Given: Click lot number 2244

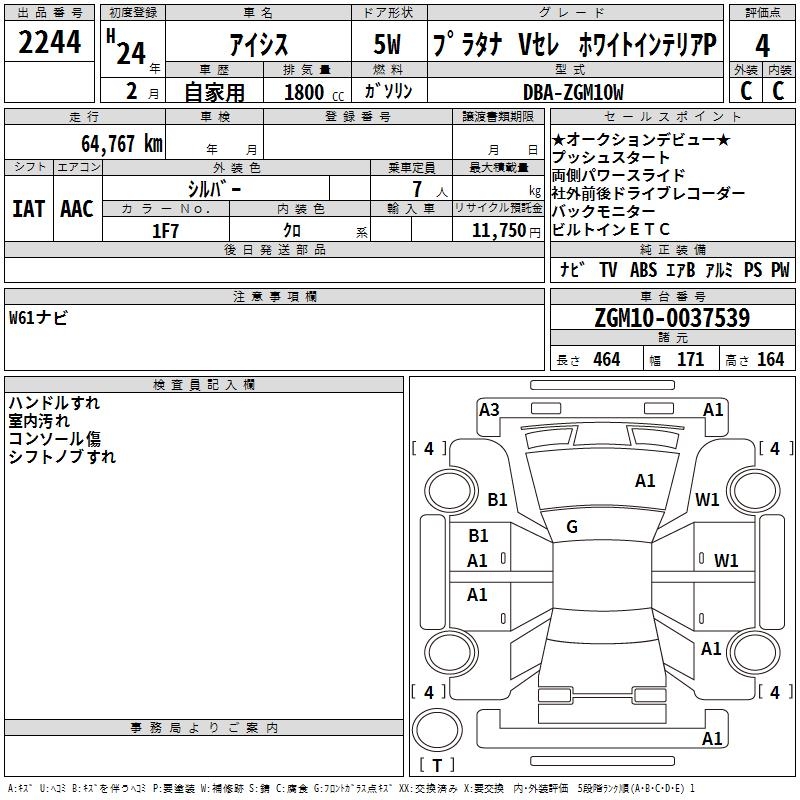Looking at the screenshot, I should (x=49, y=42).
